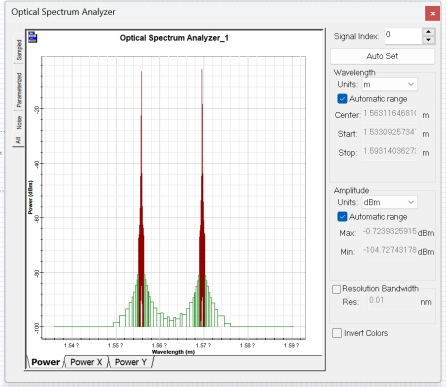Toggle Amplitude Automatic range checkbox

[x=342, y=217]
